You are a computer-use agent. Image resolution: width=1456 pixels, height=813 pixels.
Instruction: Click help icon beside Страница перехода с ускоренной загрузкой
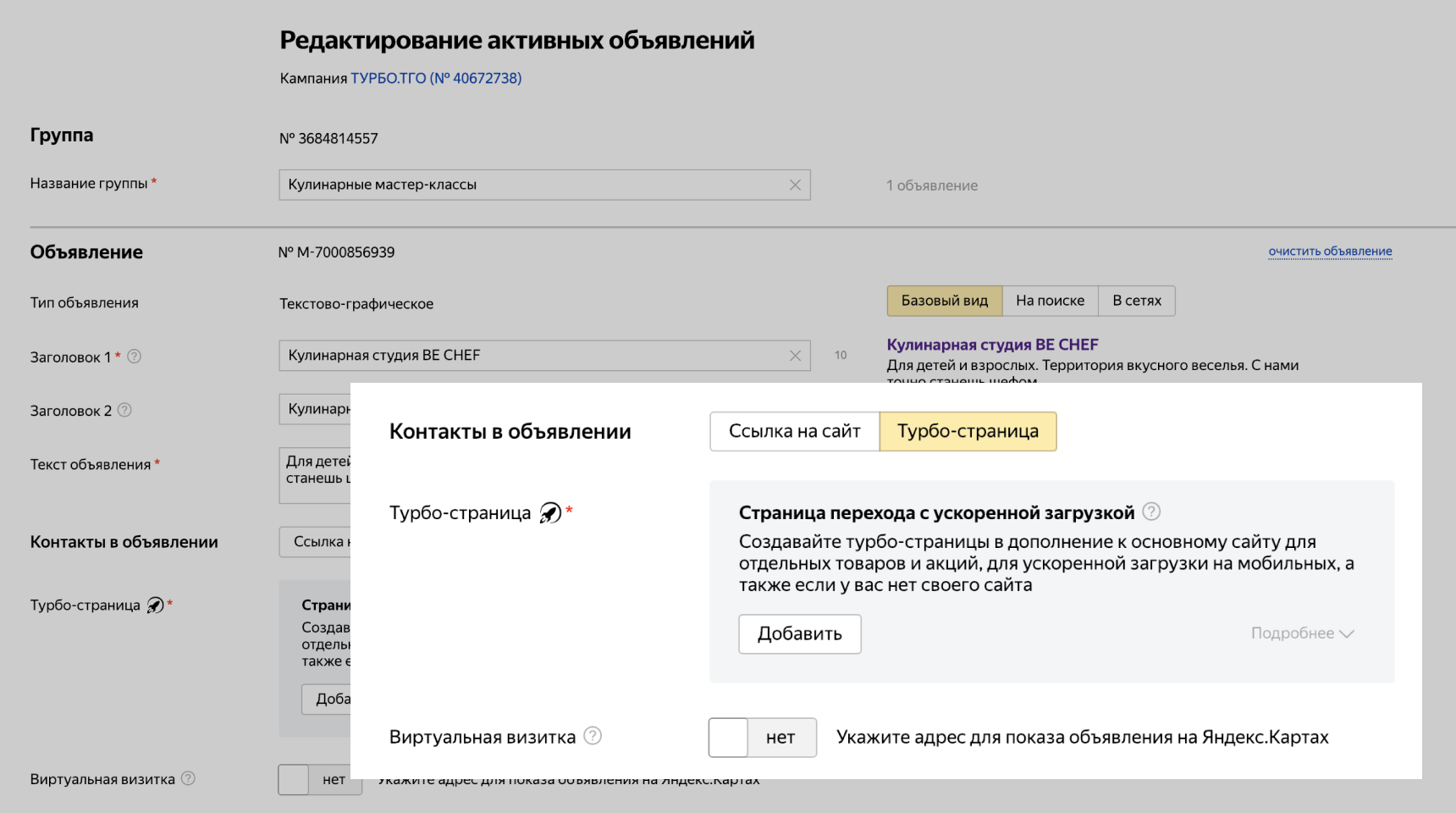pos(1151,512)
